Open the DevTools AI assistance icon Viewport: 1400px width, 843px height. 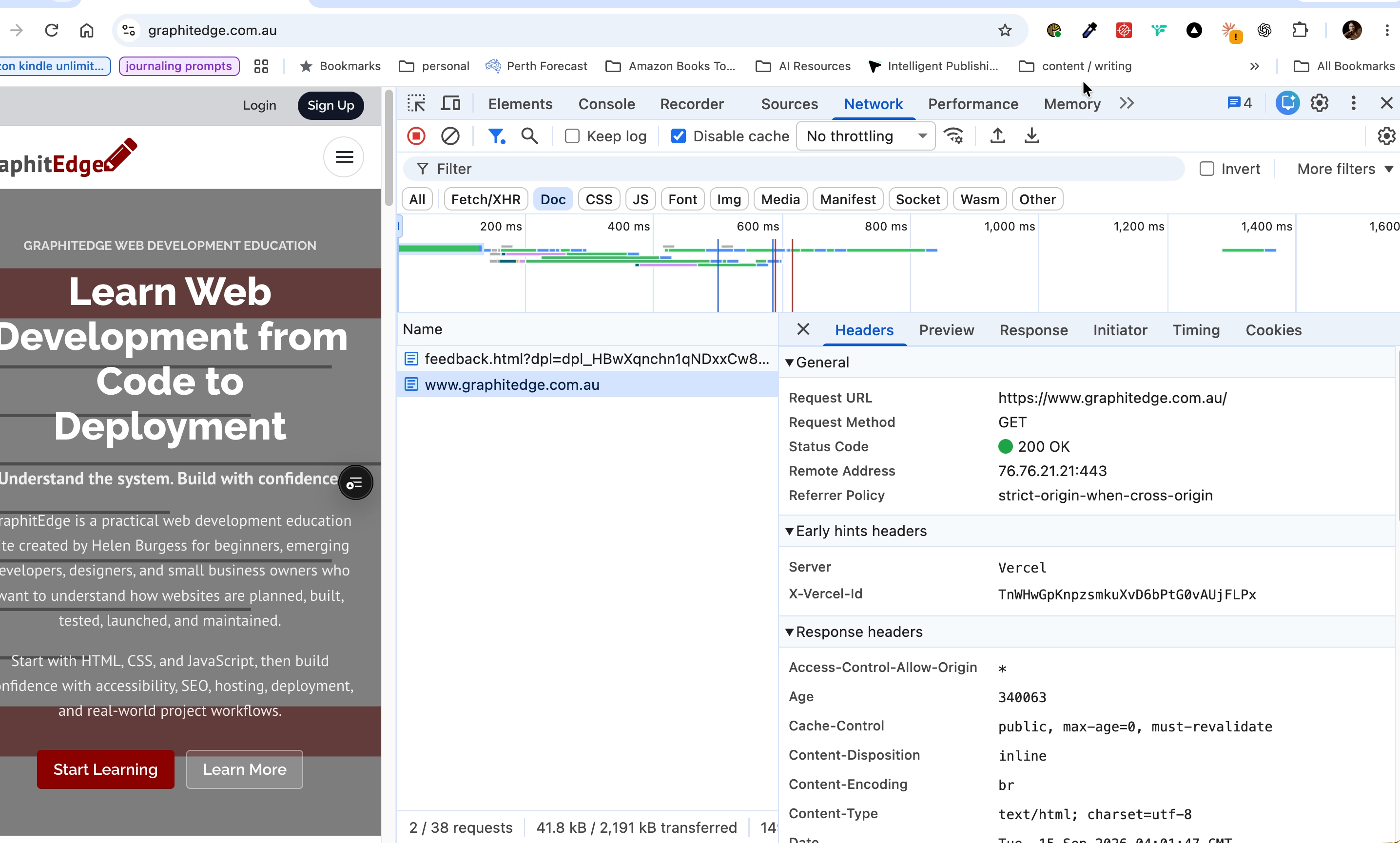pyautogui.click(x=1287, y=103)
